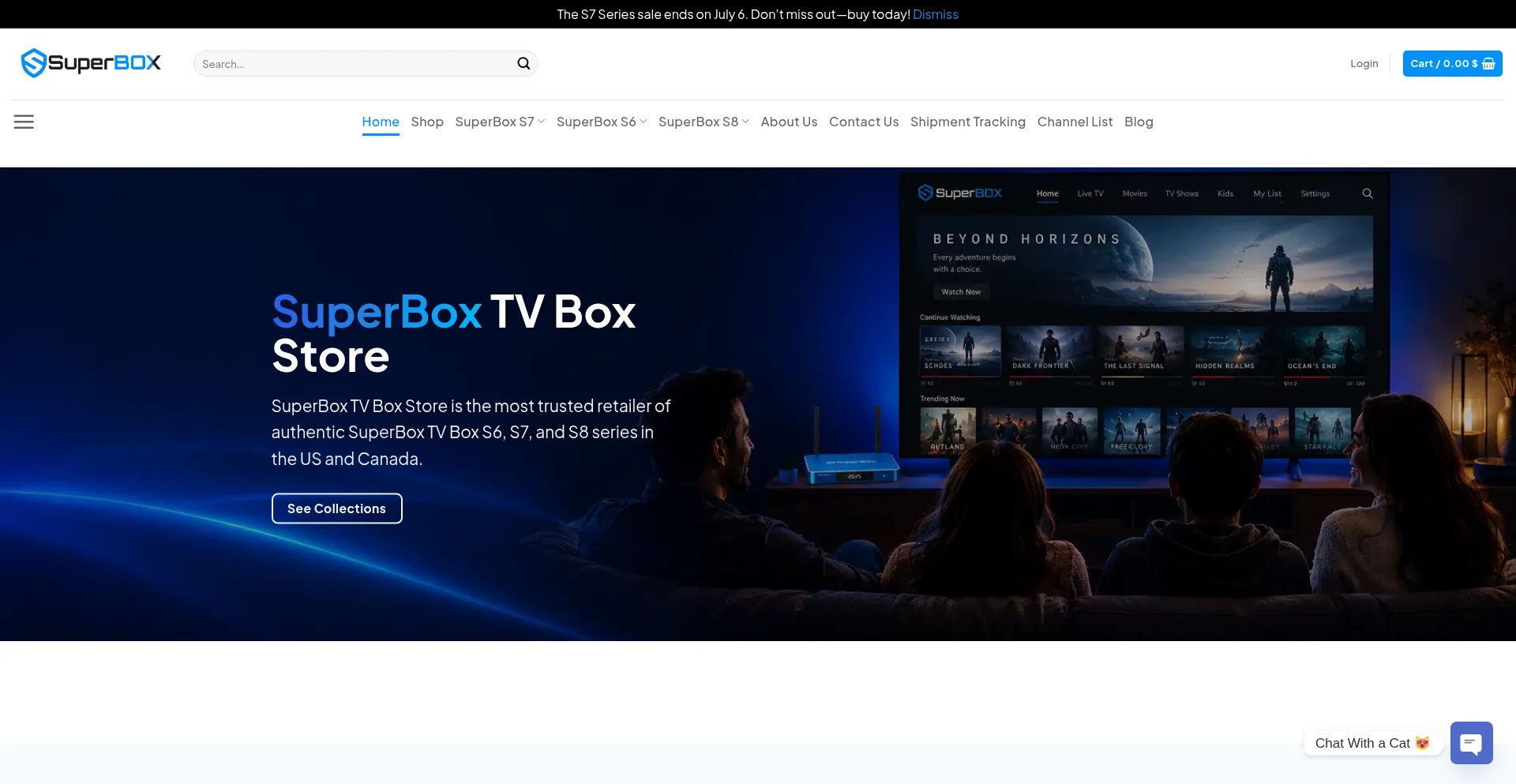Click the hero TV screen image

tap(1145, 316)
